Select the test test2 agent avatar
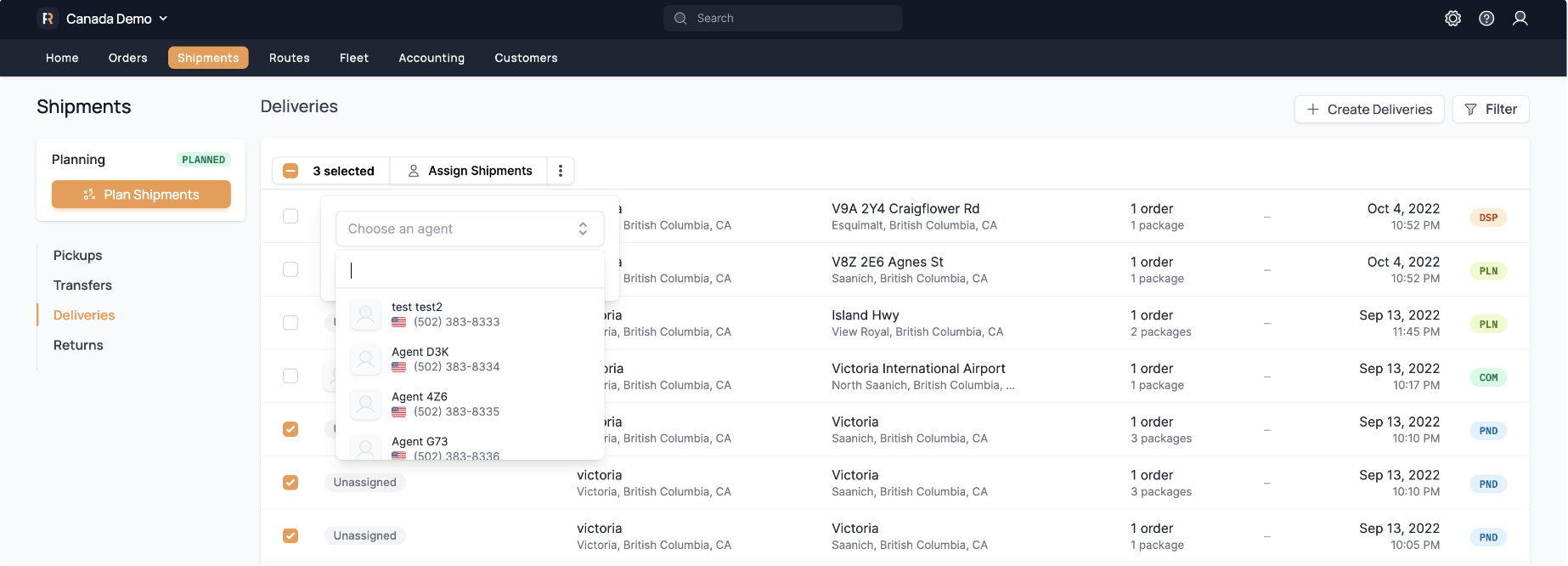The height and width of the screenshot is (566, 1568). pos(365,314)
